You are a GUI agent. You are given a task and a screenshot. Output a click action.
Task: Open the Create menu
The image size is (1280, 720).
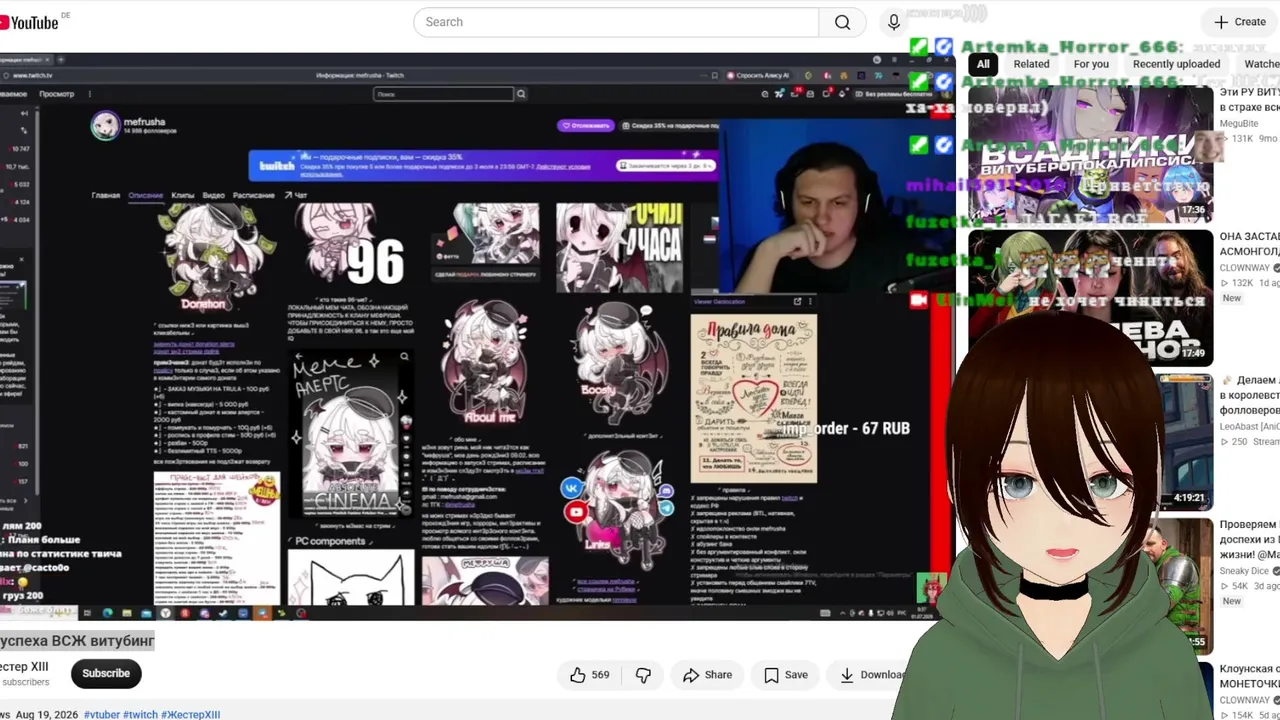tap(1240, 22)
